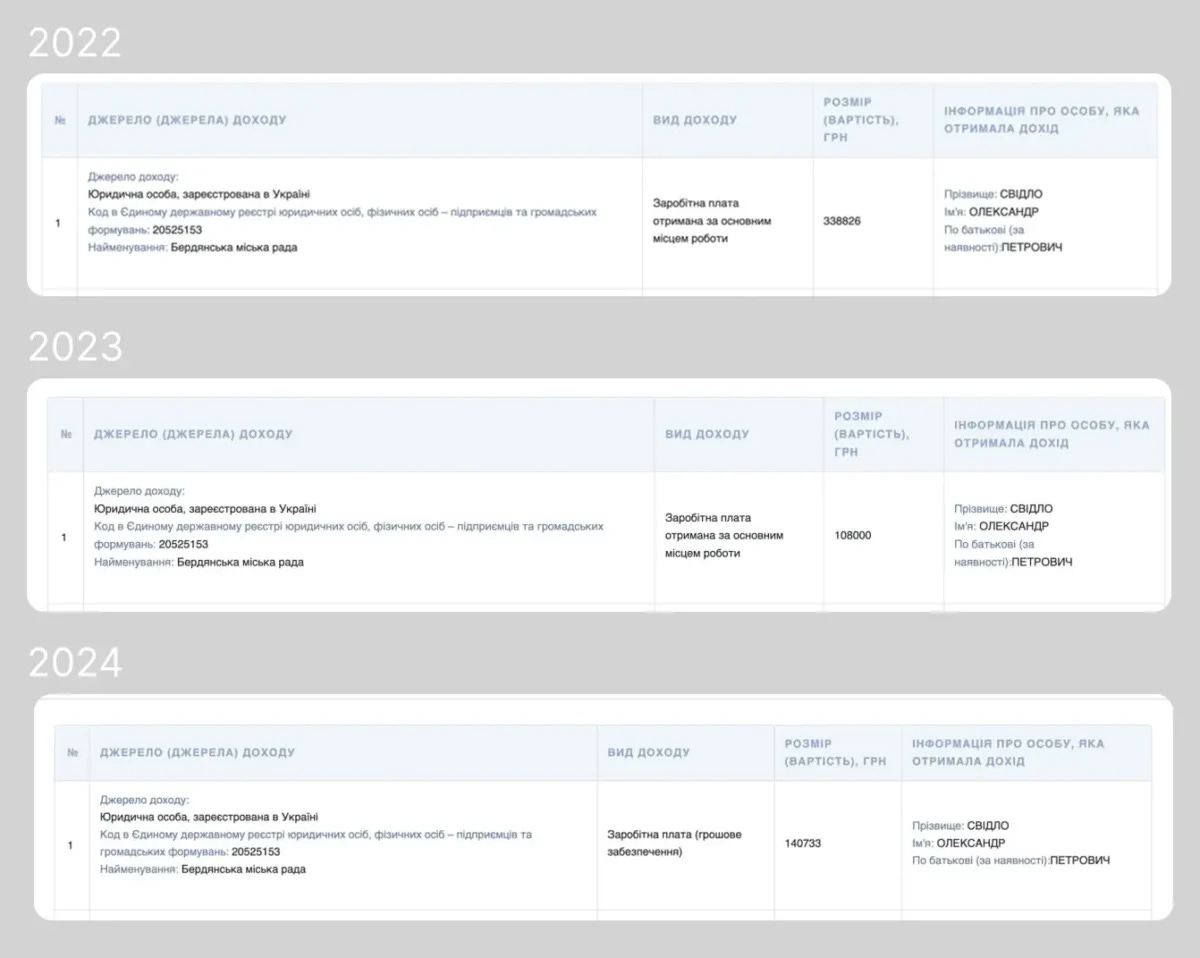Click row number 1 in 2022 table

click(58, 222)
